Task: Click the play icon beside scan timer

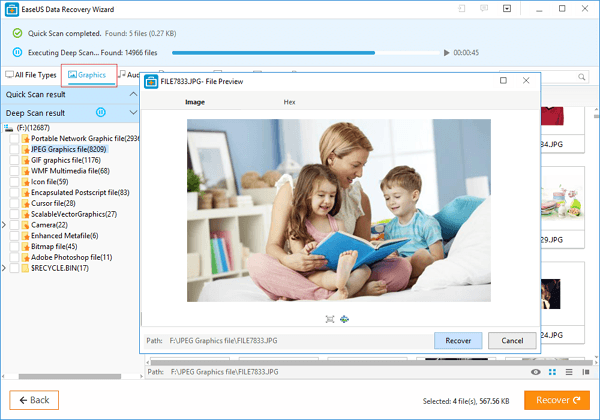Action: click(447, 52)
